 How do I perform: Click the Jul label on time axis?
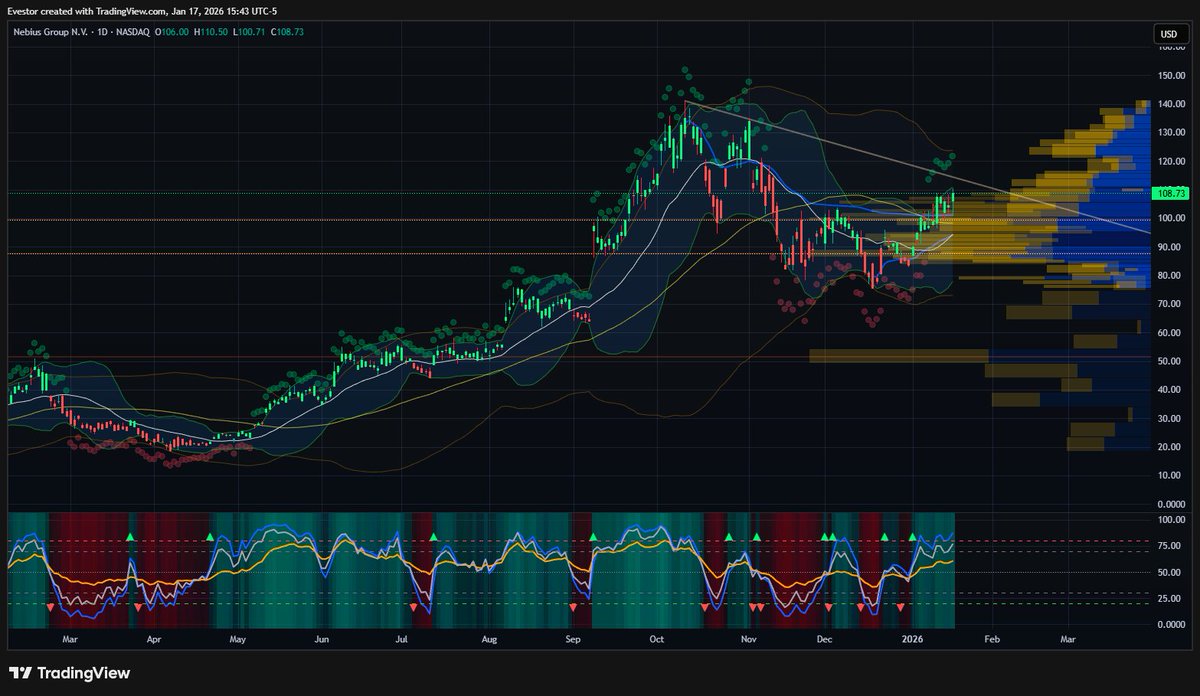coord(401,638)
